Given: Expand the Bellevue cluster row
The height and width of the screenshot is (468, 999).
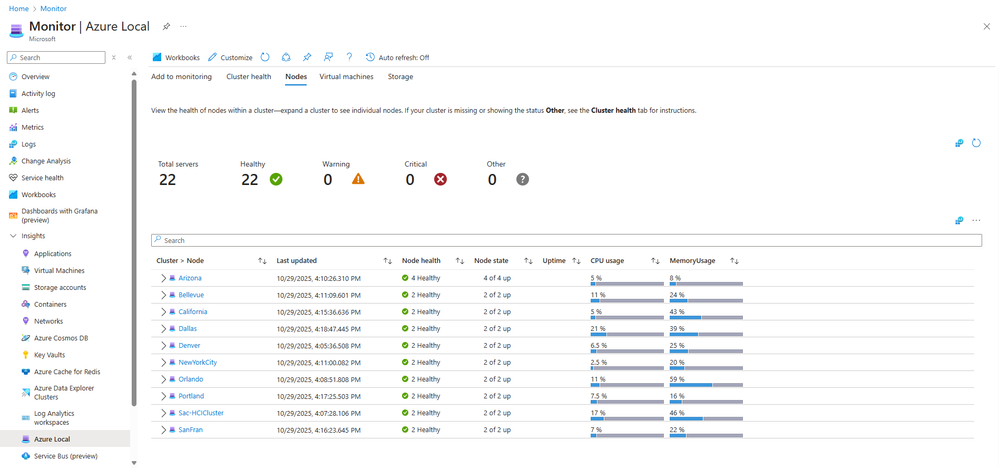Looking at the screenshot, I should tap(163, 295).
